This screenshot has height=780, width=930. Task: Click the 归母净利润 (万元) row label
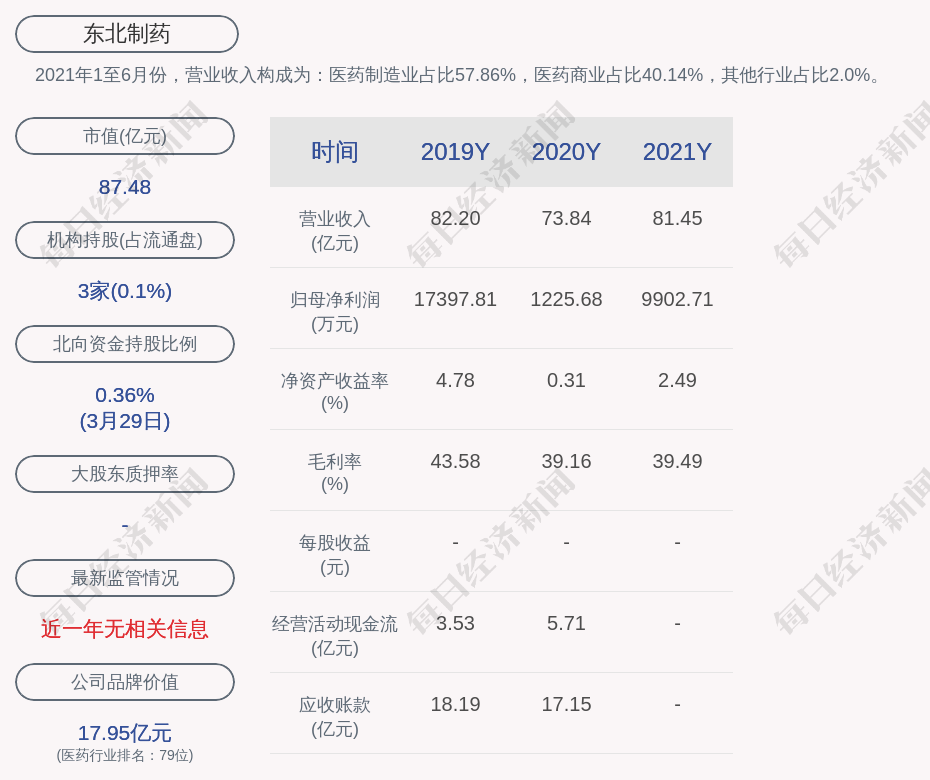[x=335, y=312]
